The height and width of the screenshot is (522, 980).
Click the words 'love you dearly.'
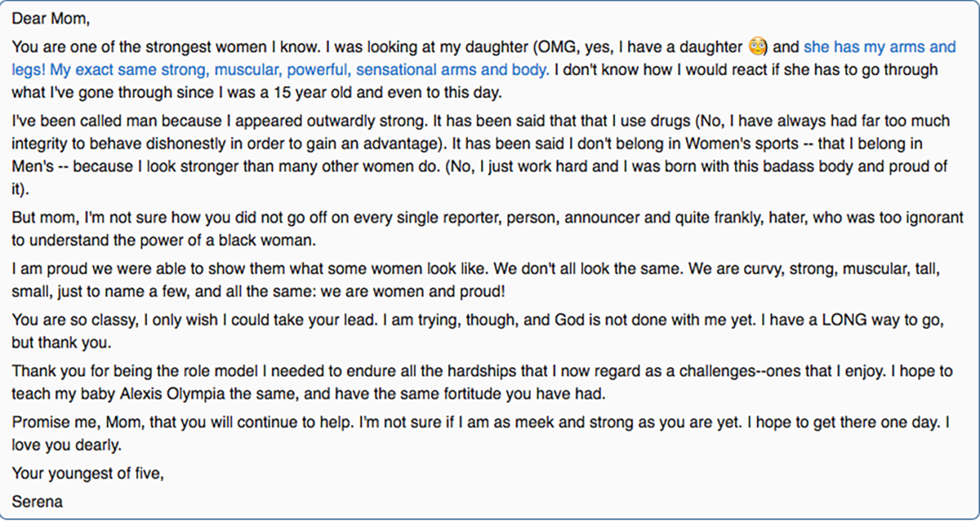[x=66, y=446]
